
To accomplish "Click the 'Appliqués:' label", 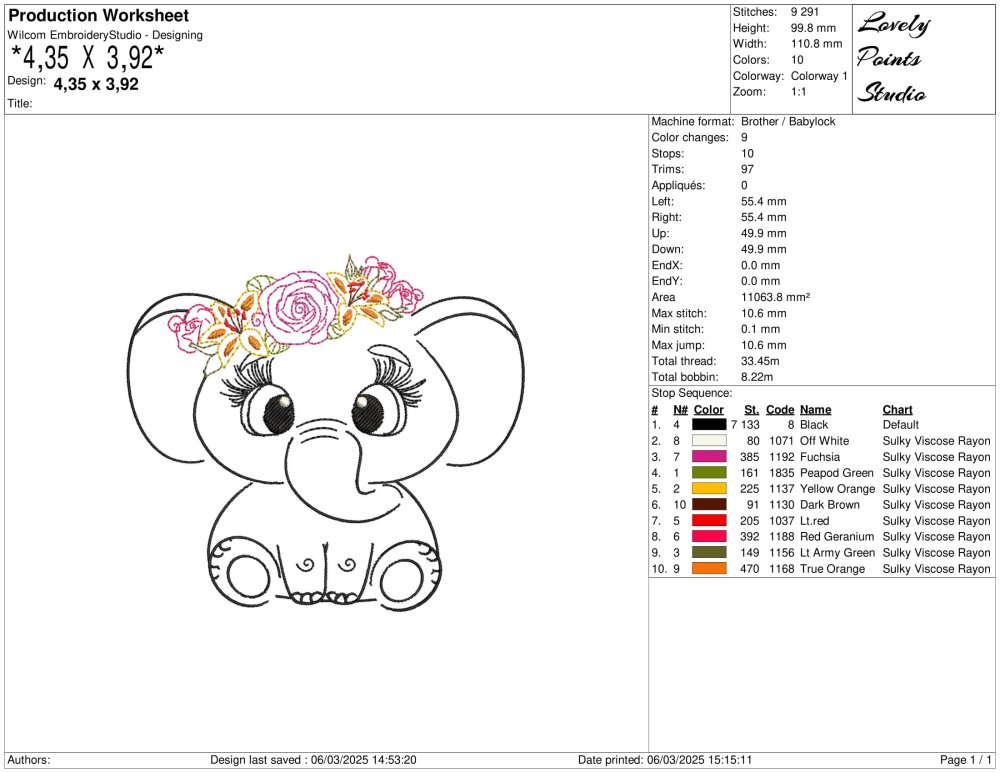I will [x=679, y=186].
